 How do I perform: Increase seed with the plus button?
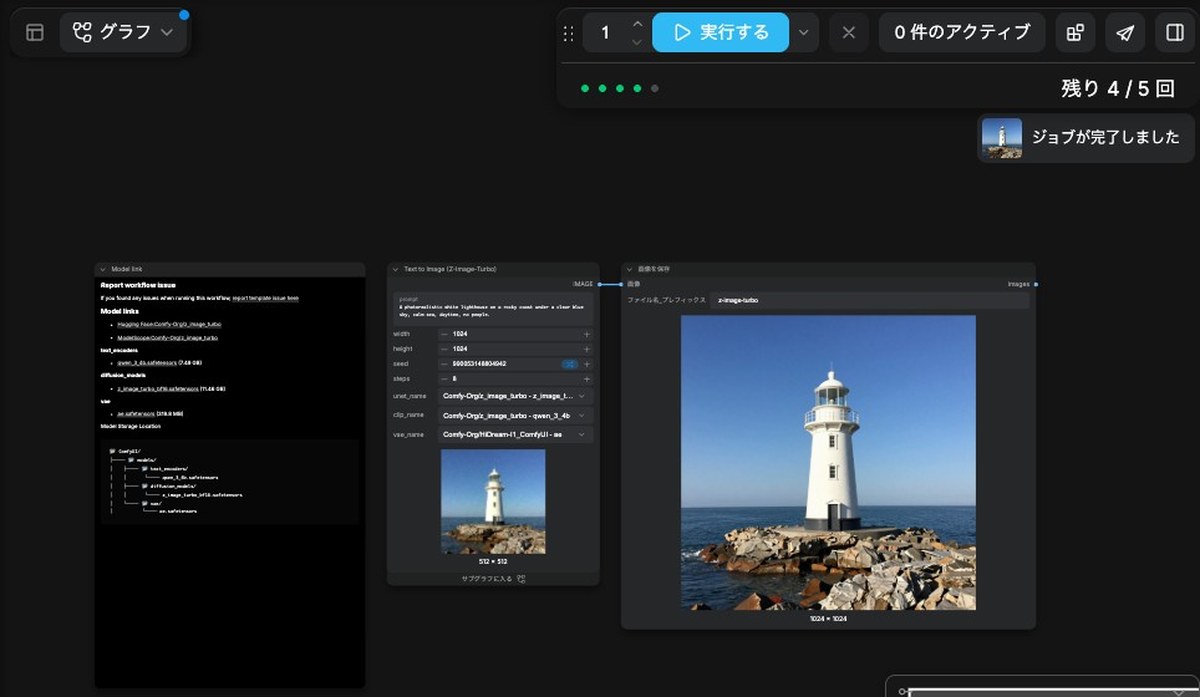pyautogui.click(x=587, y=364)
